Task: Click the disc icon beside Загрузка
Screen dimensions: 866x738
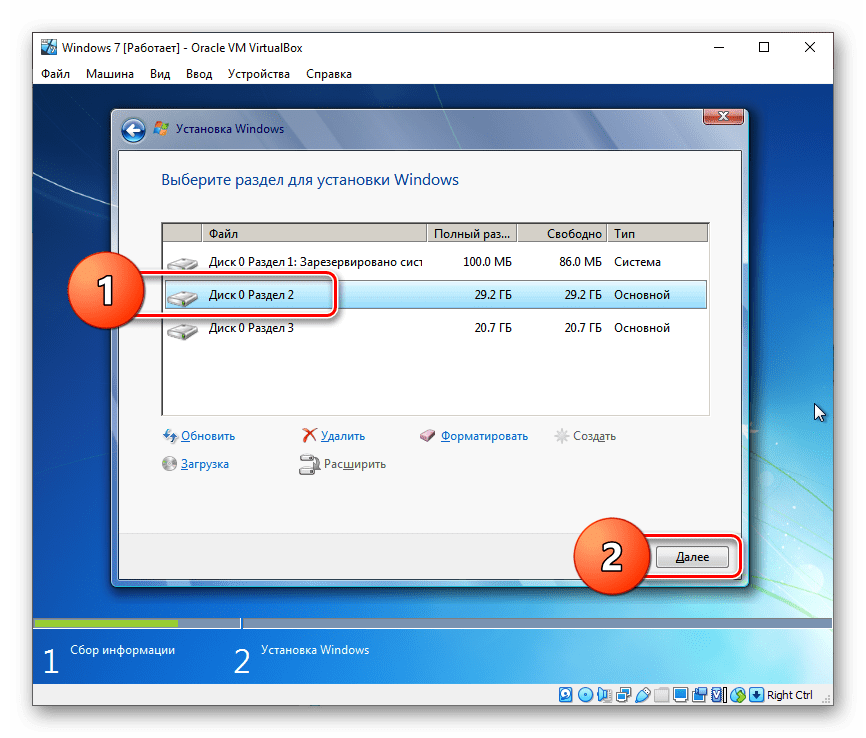Action: click(170, 463)
